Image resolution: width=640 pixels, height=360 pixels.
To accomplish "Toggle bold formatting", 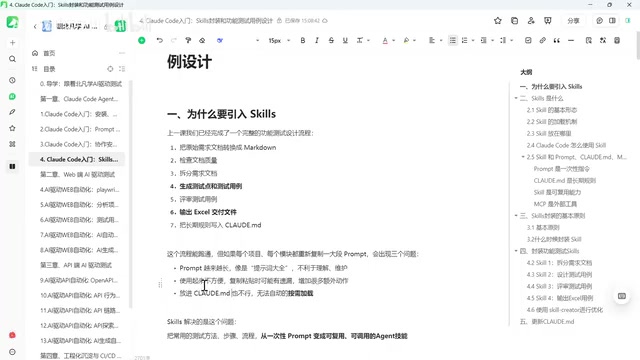I will [302, 40].
